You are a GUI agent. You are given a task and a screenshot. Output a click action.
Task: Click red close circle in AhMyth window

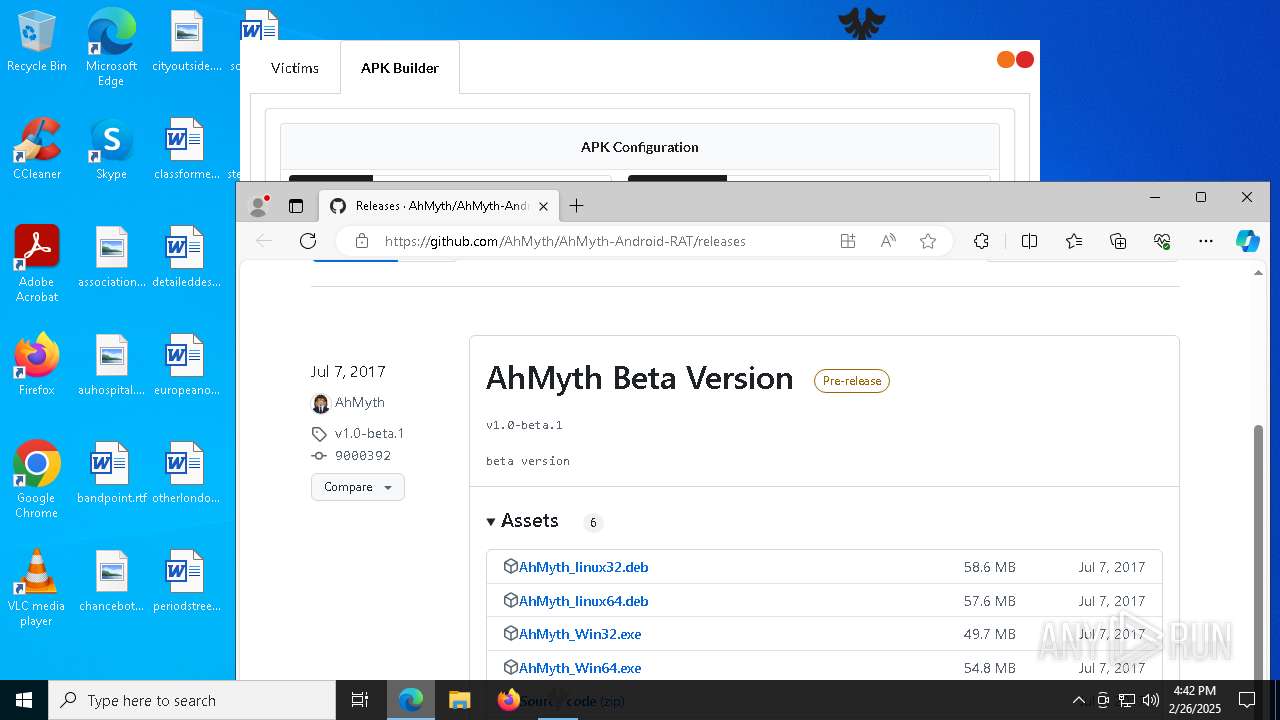pyautogui.click(x=1025, y=60)
